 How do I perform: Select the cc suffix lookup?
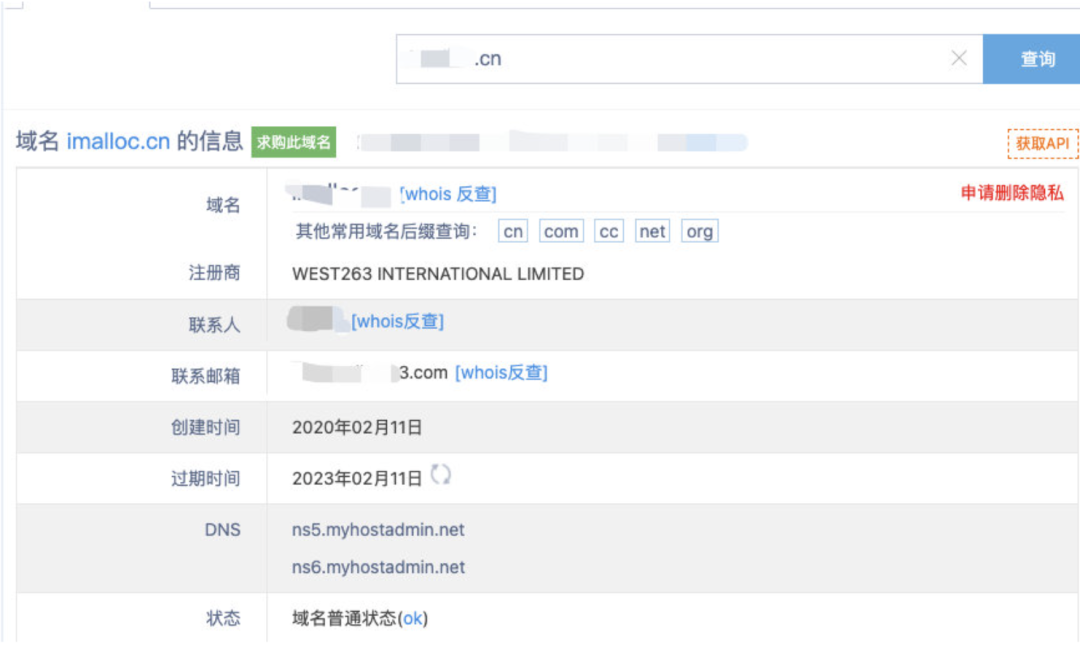coord(608,231)
